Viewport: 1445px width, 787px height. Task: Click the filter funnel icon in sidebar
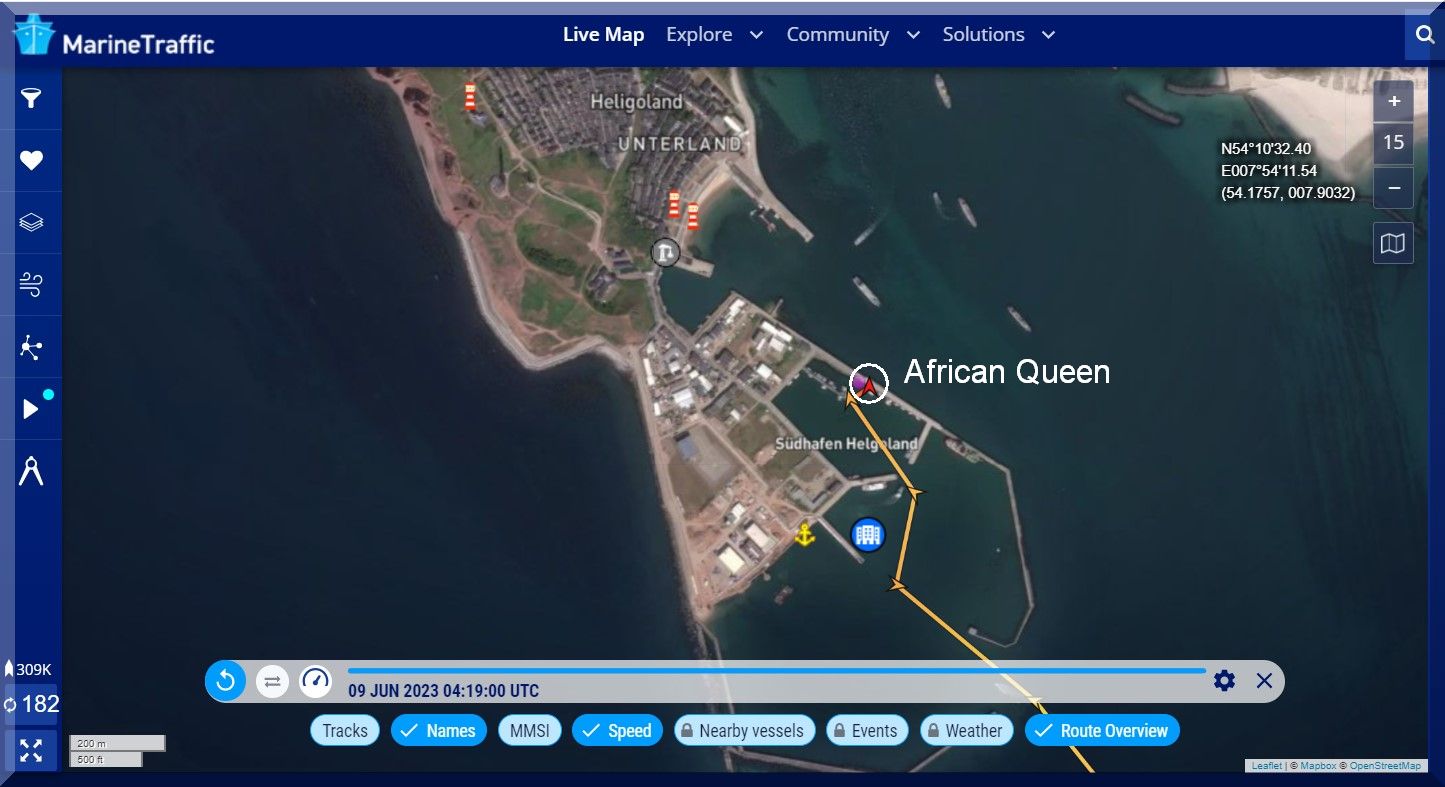(x=31, y=98)
